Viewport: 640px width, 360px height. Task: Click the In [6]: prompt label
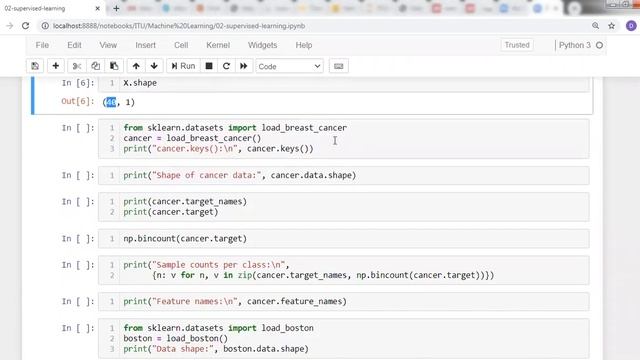pos(78,83)
